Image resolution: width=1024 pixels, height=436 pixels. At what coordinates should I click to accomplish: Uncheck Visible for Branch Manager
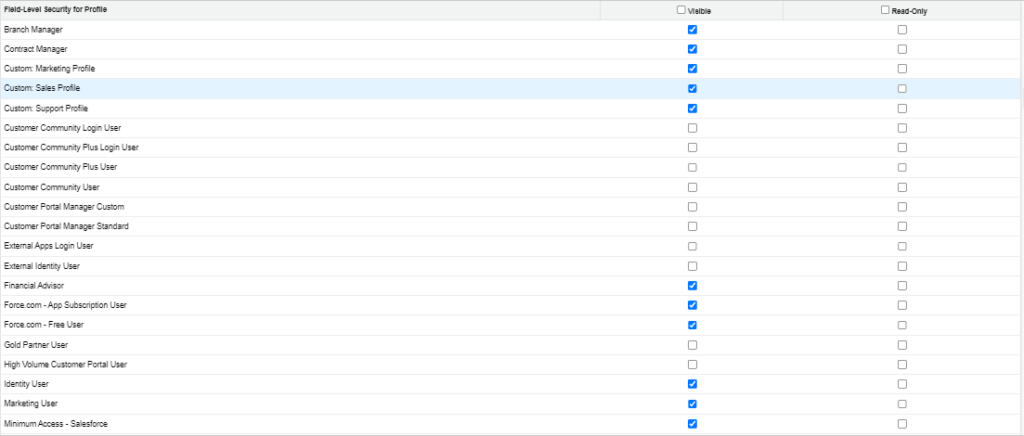(x=692, y=29)
